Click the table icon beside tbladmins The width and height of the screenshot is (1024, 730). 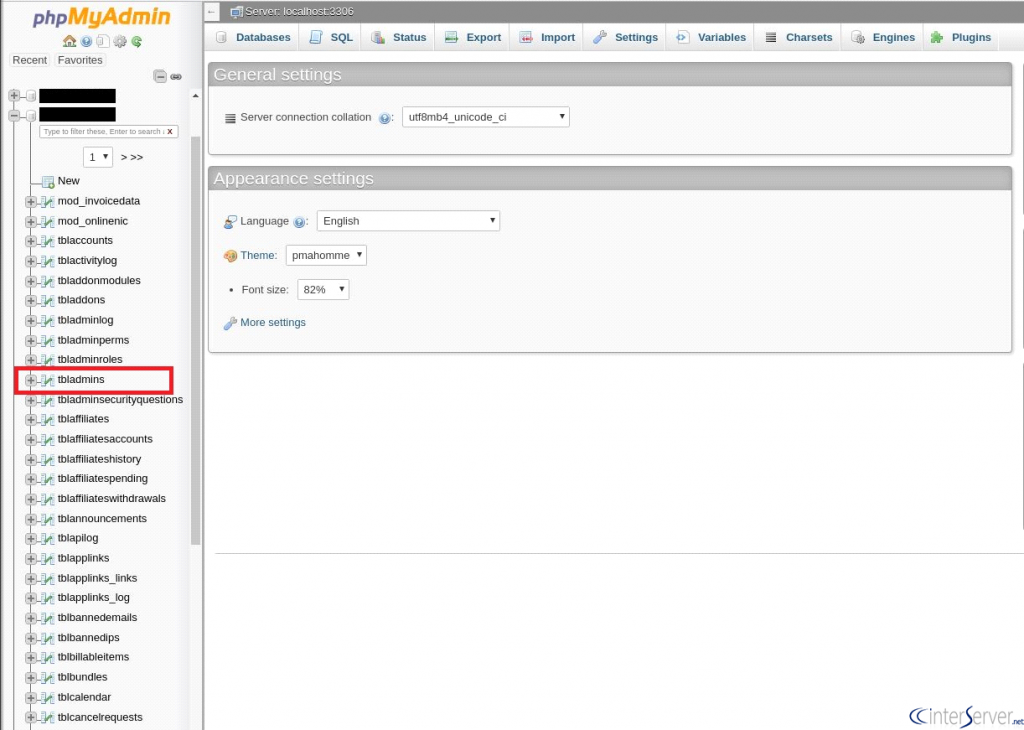click(x=47, y=380)
